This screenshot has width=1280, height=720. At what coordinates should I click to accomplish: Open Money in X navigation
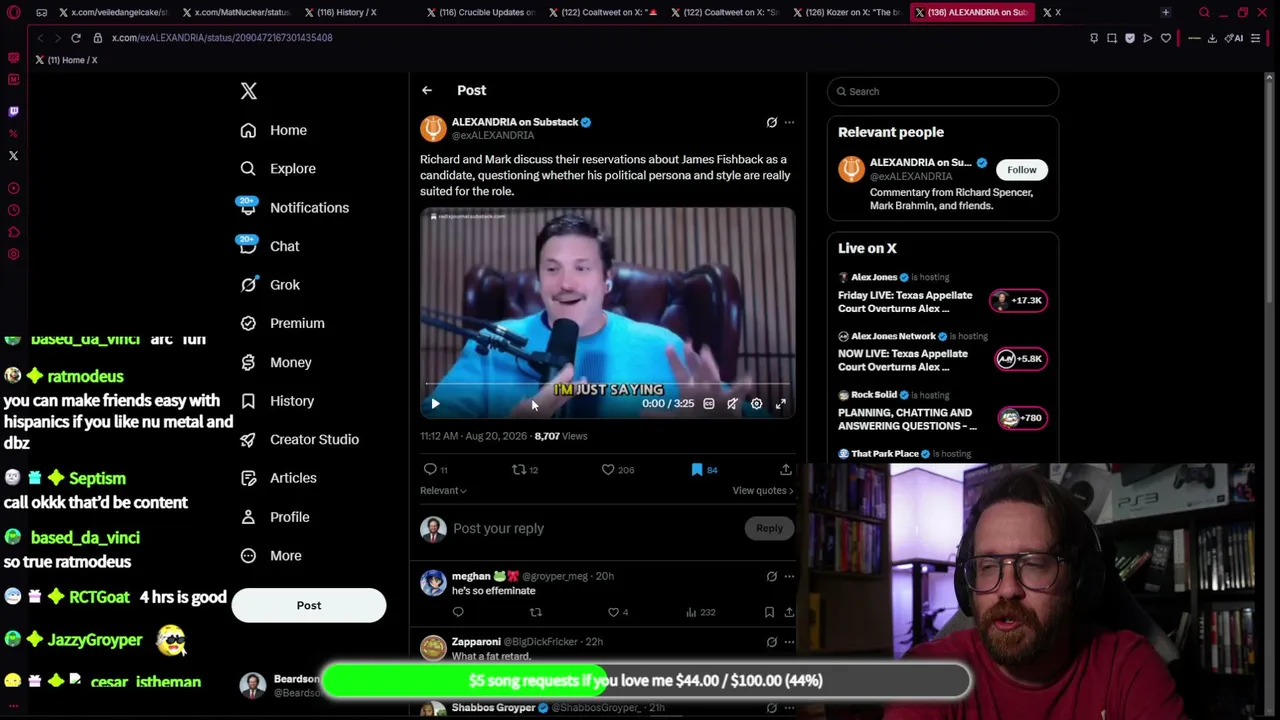[276, 362]
